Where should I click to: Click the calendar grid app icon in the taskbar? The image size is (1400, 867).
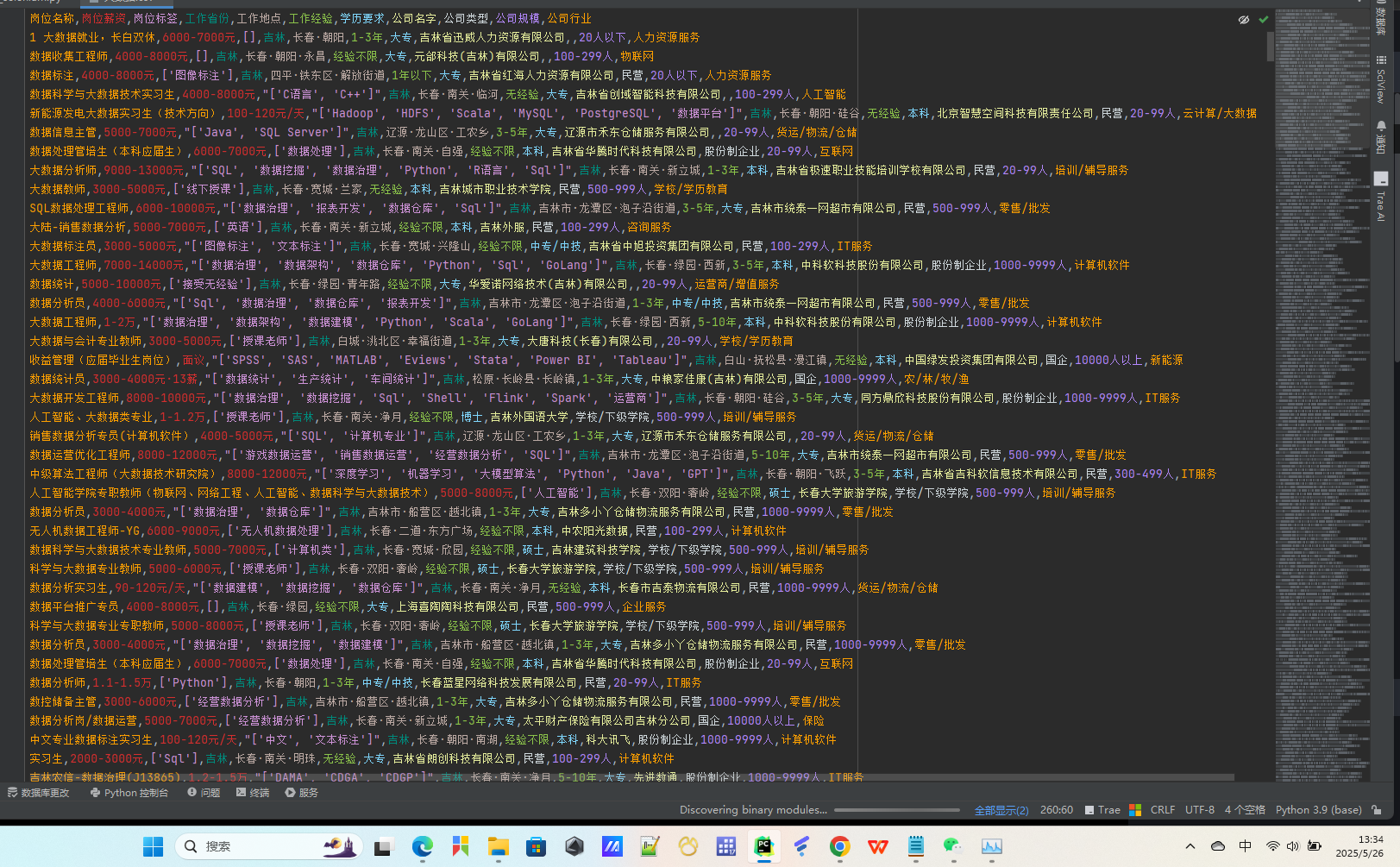pyautogui.click(x=726, y=847)
